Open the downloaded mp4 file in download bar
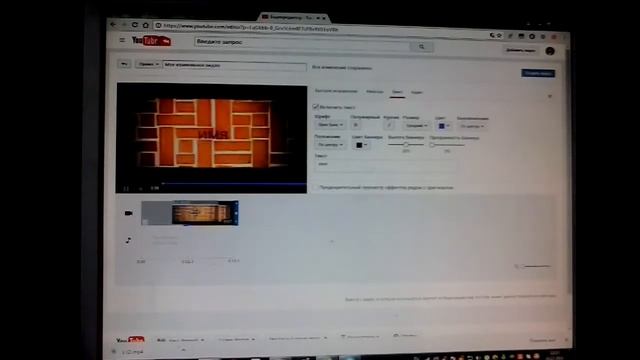640x360 pixels. (x=133, y=352)
